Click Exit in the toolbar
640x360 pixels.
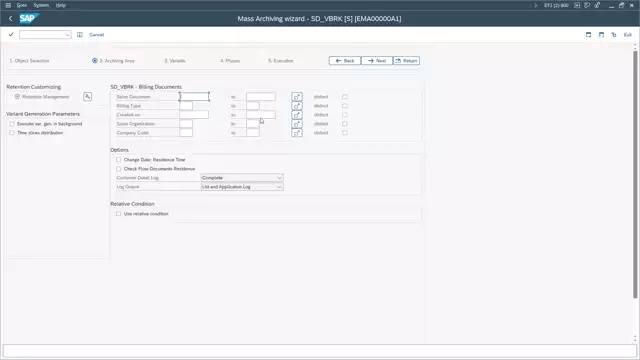pyautogui.click(x=628, y=35)
